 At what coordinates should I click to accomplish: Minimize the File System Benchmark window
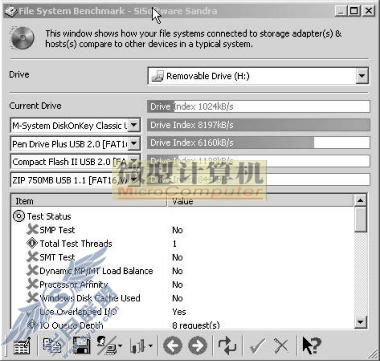tap(341, 11)
